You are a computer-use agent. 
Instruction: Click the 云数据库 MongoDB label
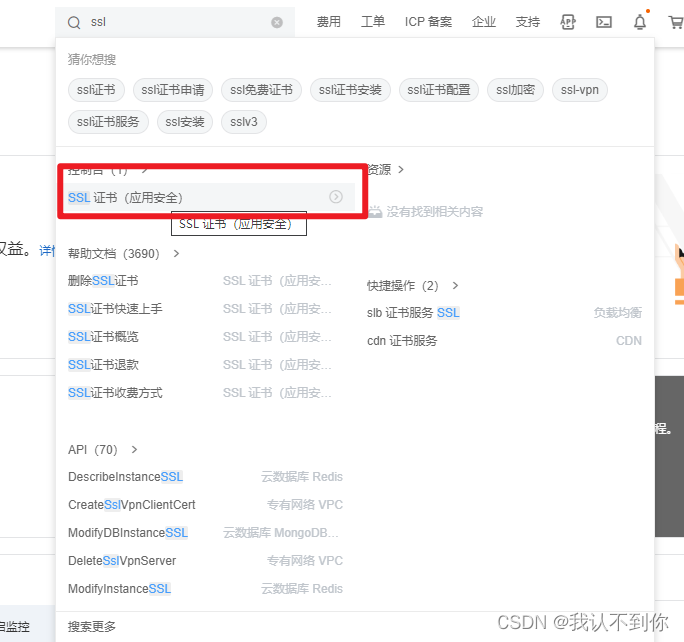pos(281,533)
